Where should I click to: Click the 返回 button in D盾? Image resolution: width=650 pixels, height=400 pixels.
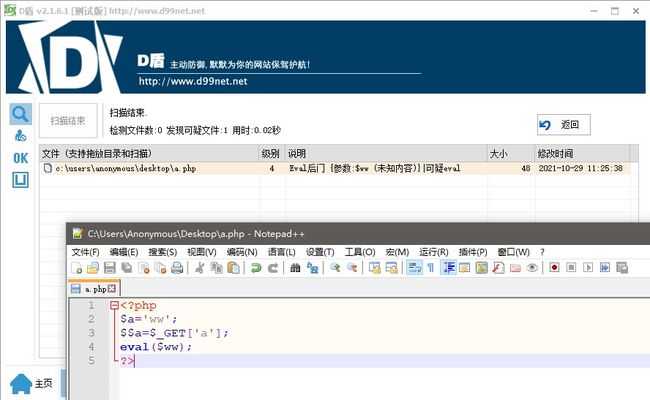564,125
